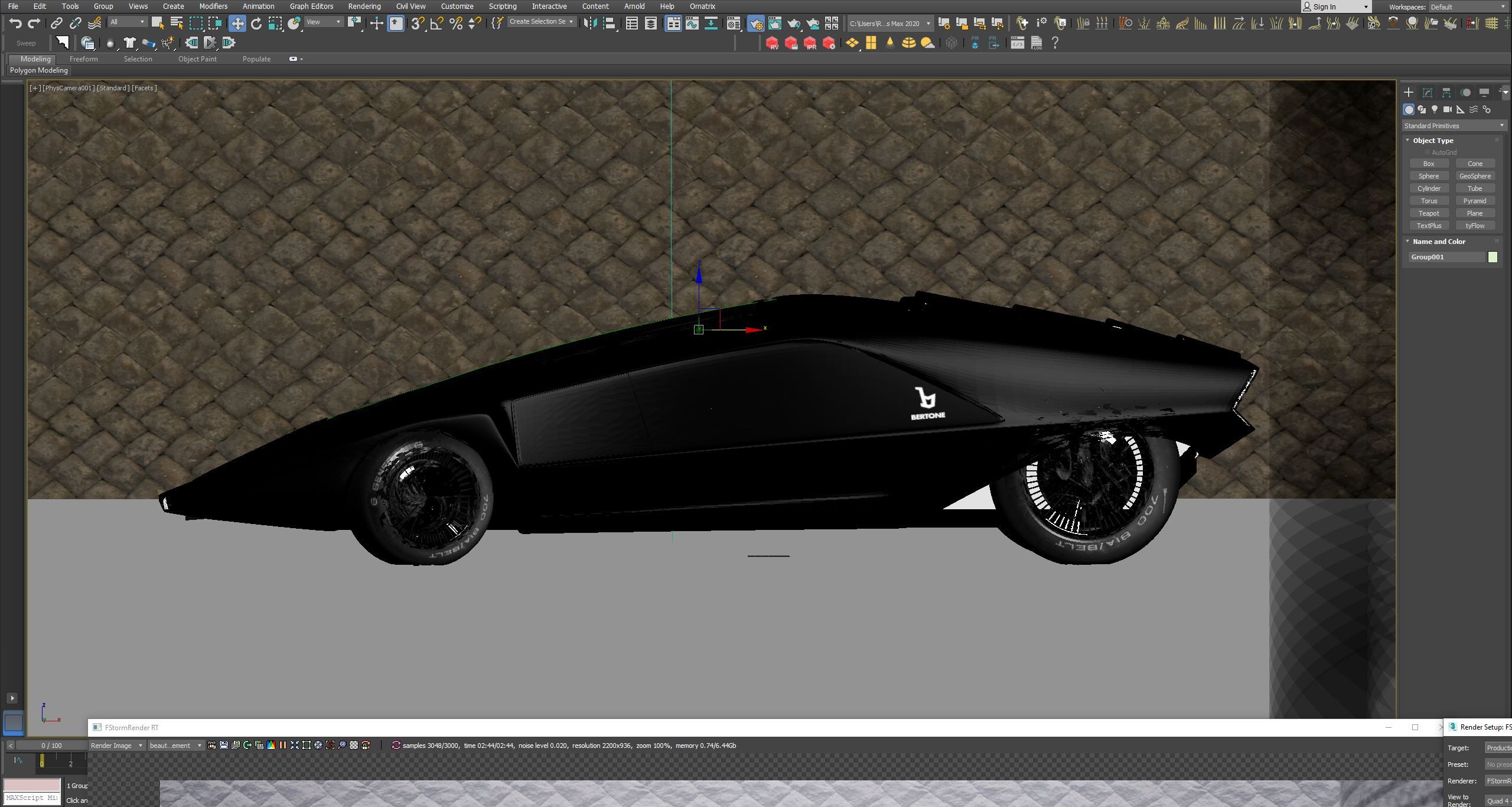Image resolution: width=1512 pixels, height=807 pixels.
Task: Switch to the Populate ribbon tab
Action: 256,59
